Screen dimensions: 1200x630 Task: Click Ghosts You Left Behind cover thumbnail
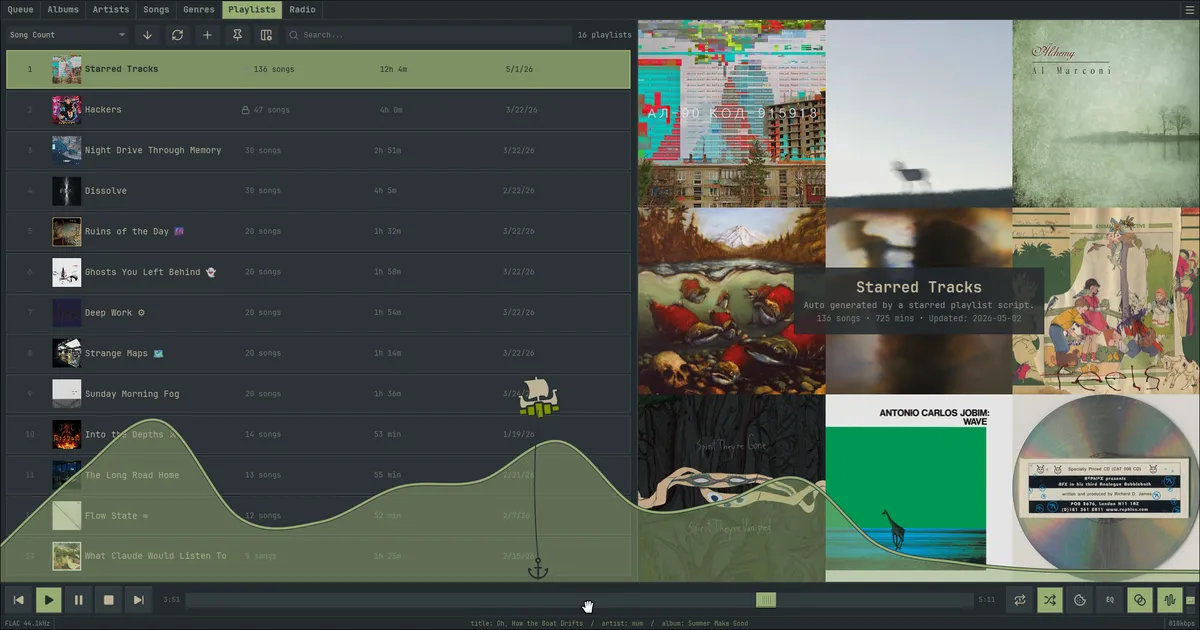(67, 272)
